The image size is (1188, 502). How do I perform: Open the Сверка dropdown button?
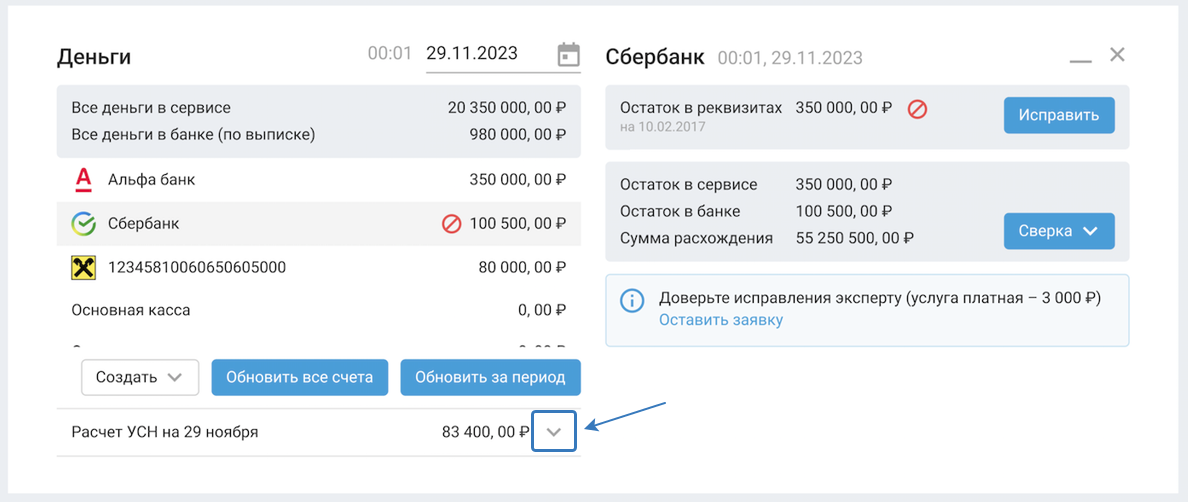point(1059,231)
